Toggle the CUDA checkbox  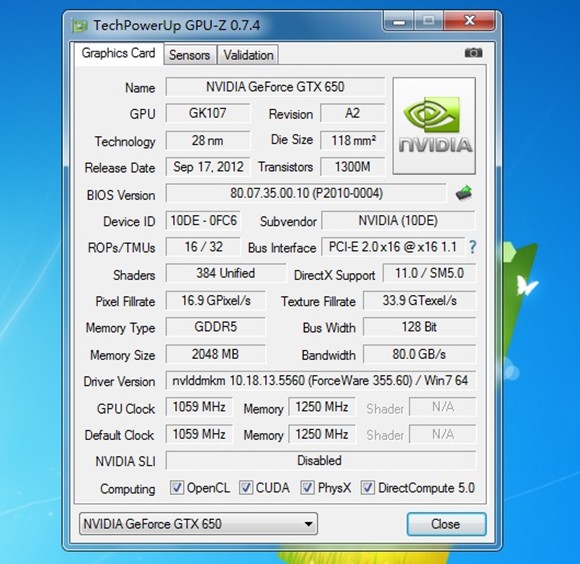[x=246, y=487]
